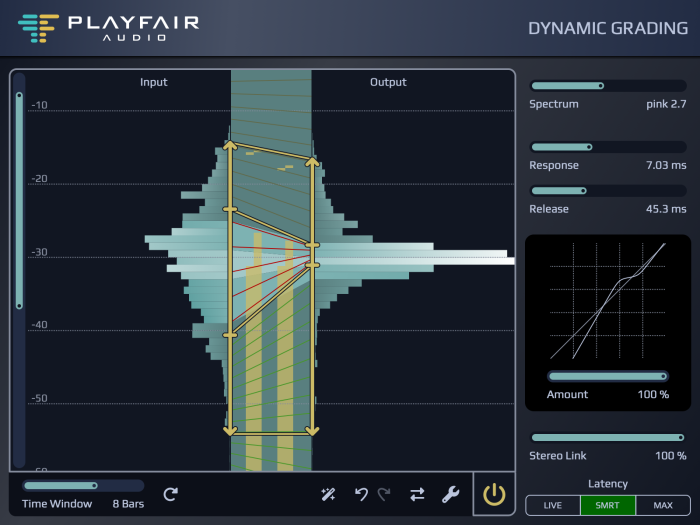This screenshot has width=700, height=525.
Task: Select LIVE latency mode
Action: tap(553, 506)
